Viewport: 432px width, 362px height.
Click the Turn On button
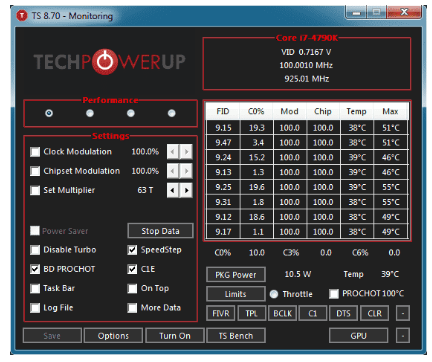[175, 336]
